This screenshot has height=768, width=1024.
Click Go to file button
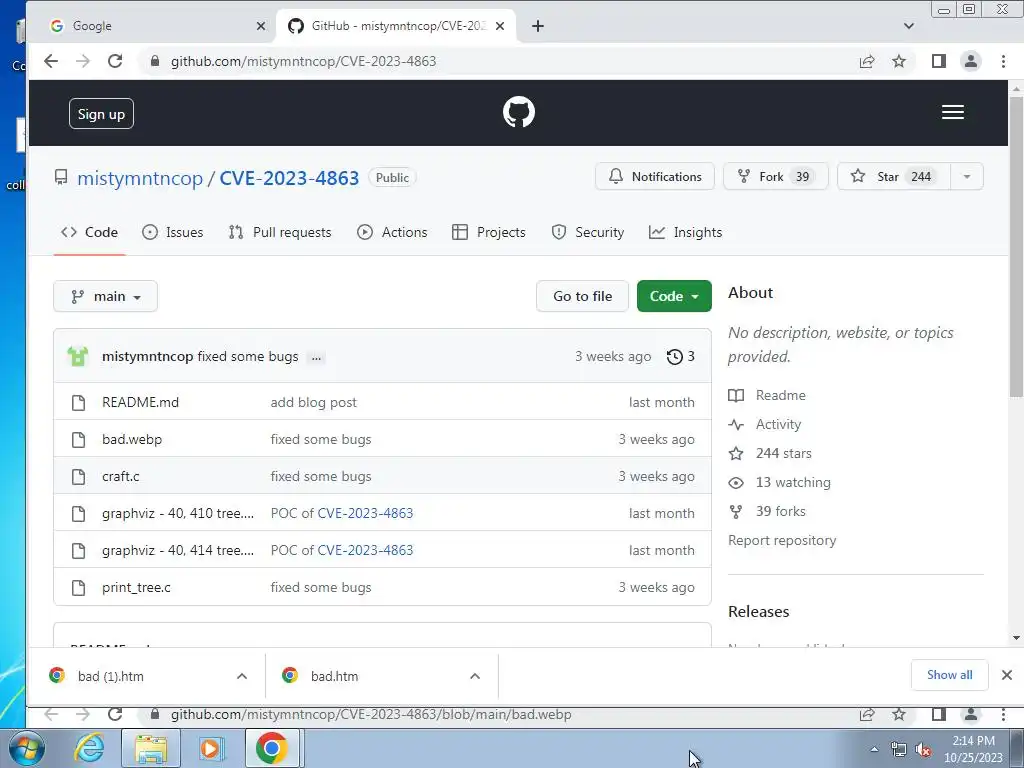[x=582, y=296]
